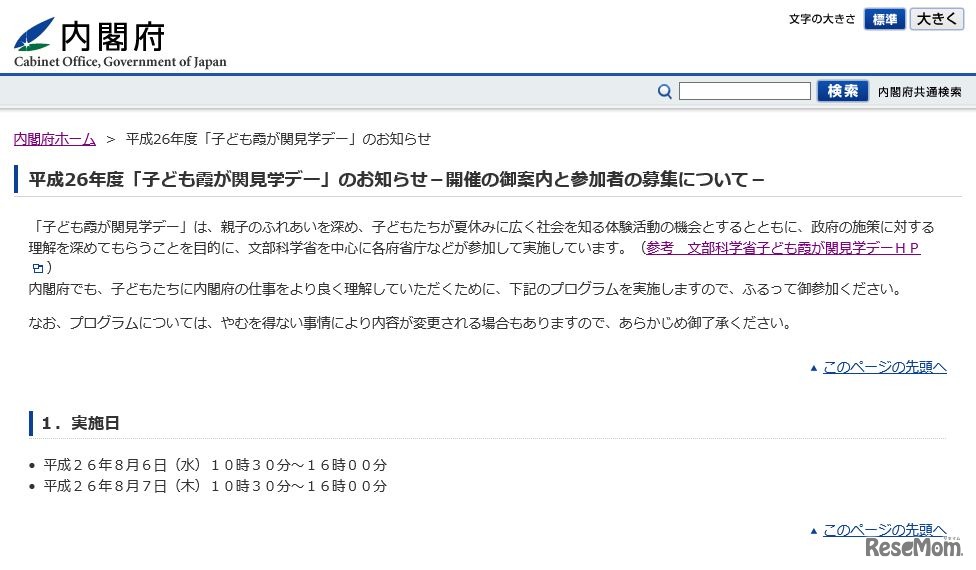Click the 文字の大きさ label

pos(822,19)
